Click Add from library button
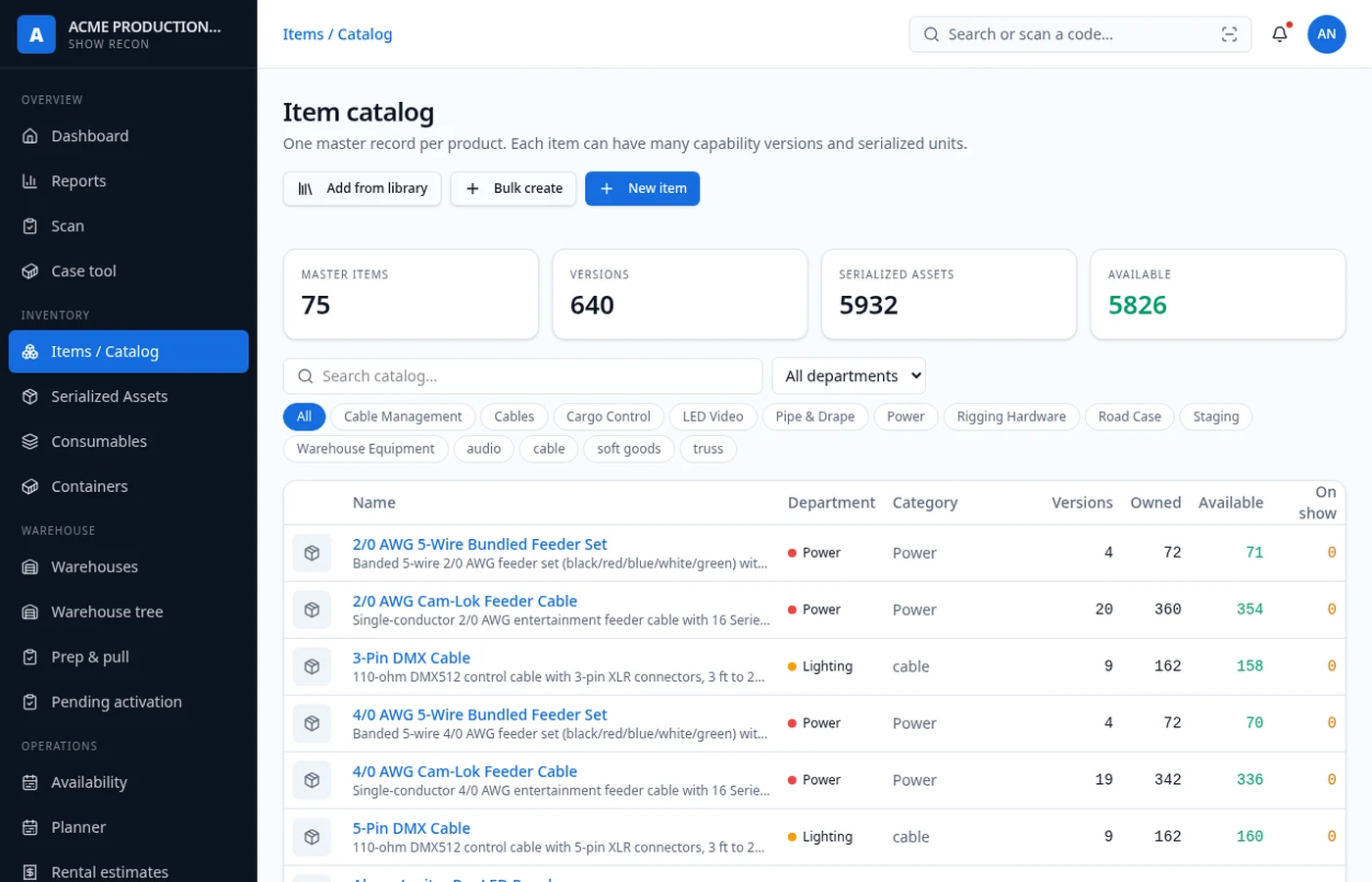The image size is (1372, 882). click(363, 188)
